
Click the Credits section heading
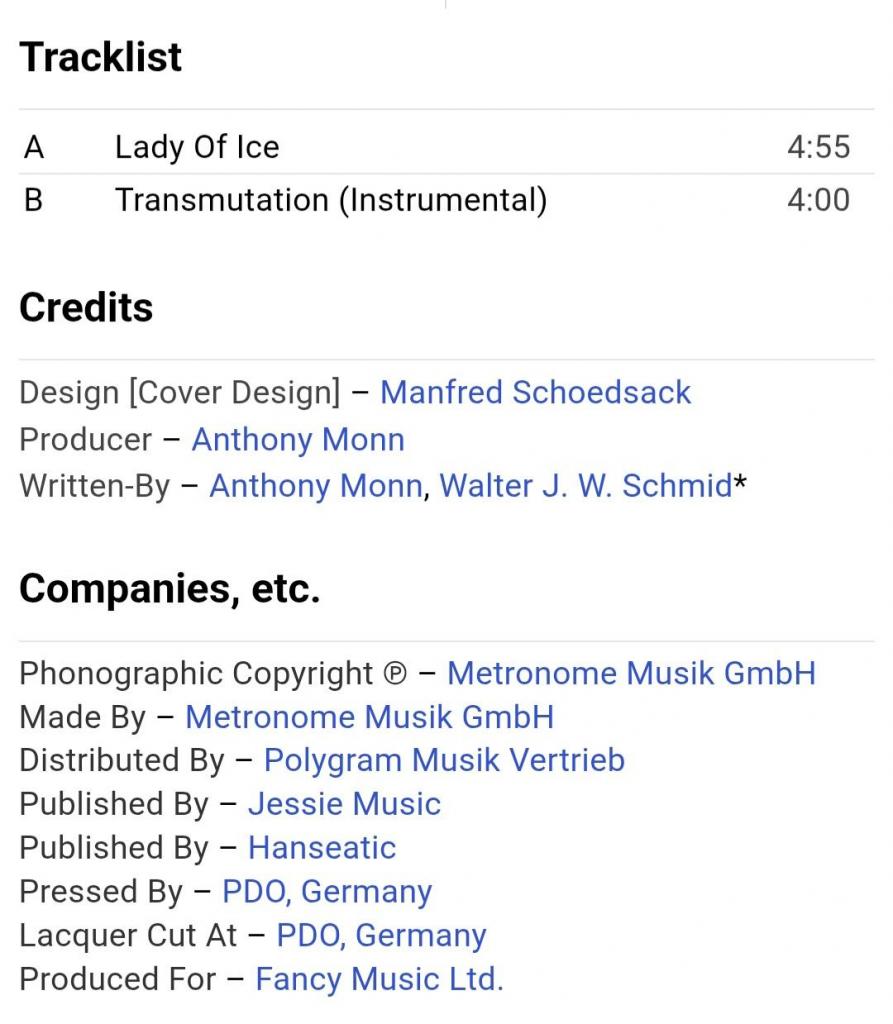tap(86, 307)
